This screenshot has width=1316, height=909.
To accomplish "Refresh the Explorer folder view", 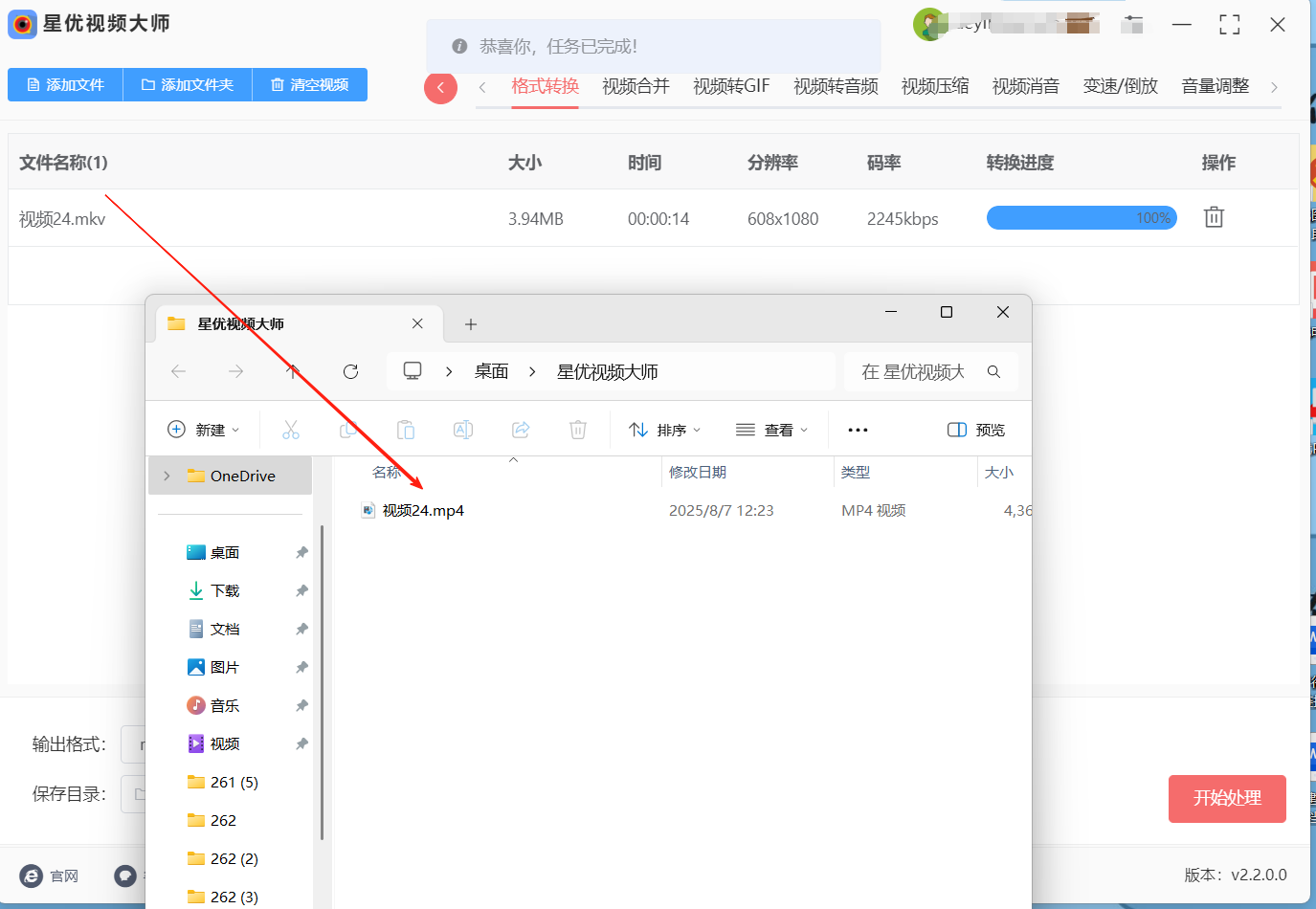I will [x=350, y=371].
